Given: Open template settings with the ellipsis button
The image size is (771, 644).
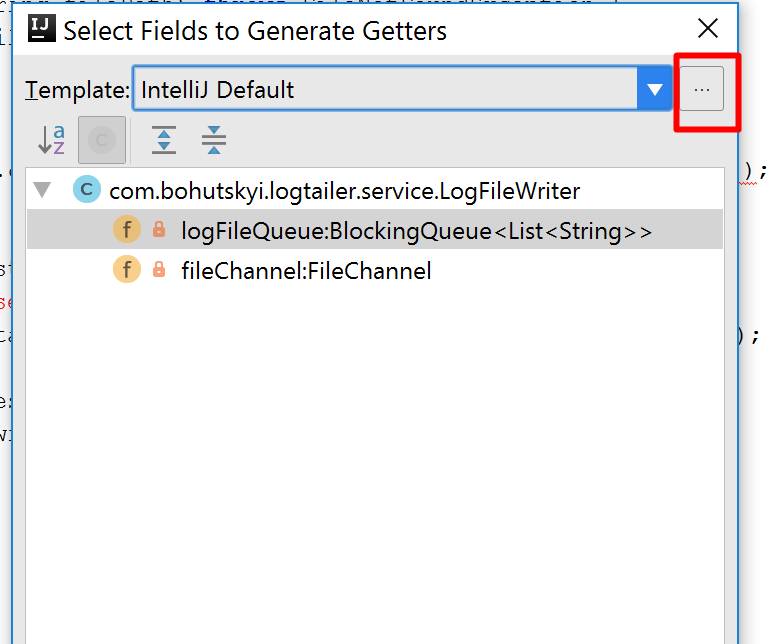Looking at the screenshot, I should tap(702, 89).
